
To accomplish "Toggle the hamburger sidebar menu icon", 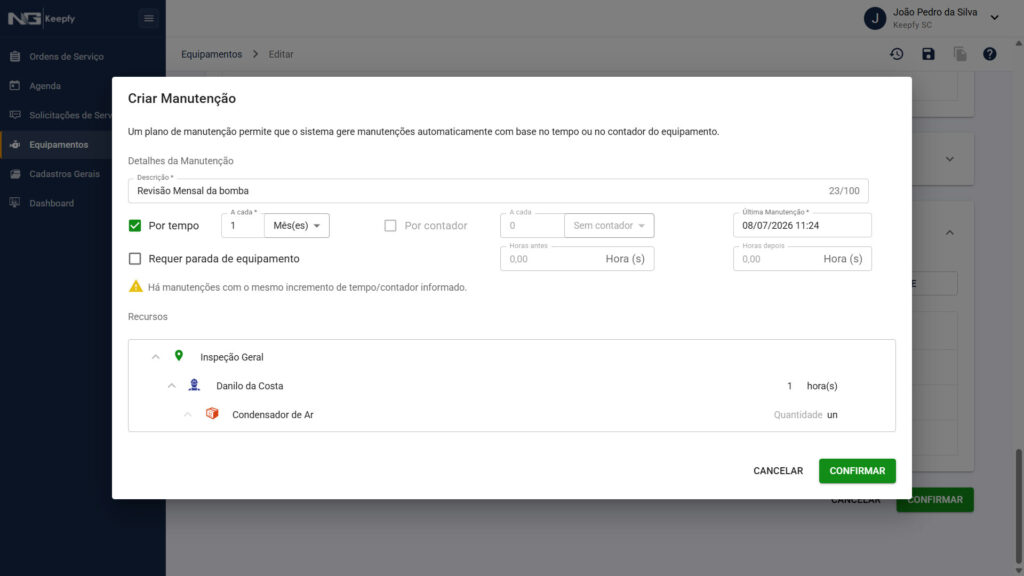I will (x=149, y=18).
